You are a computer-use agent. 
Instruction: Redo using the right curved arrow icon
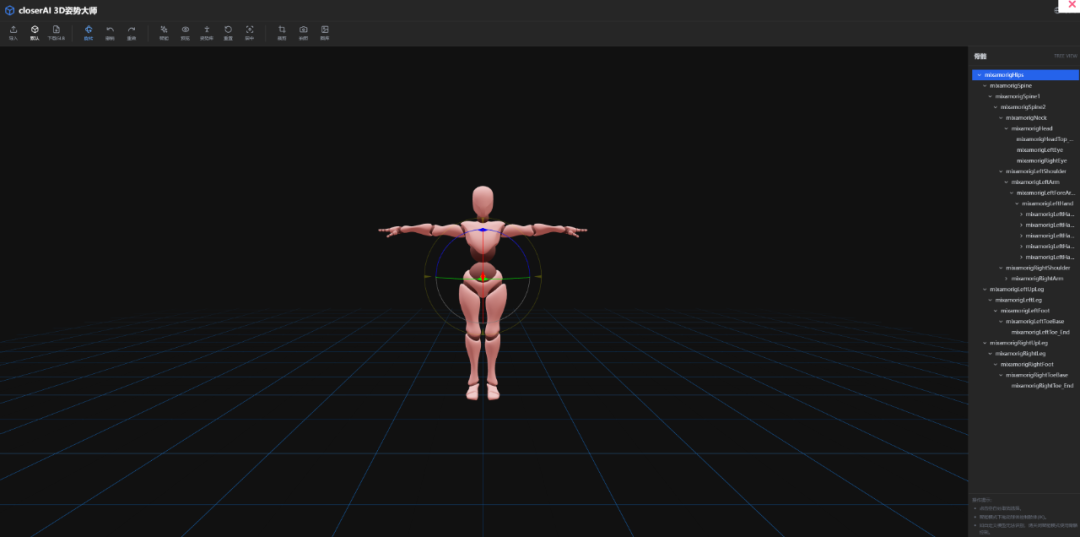point(132,30)
